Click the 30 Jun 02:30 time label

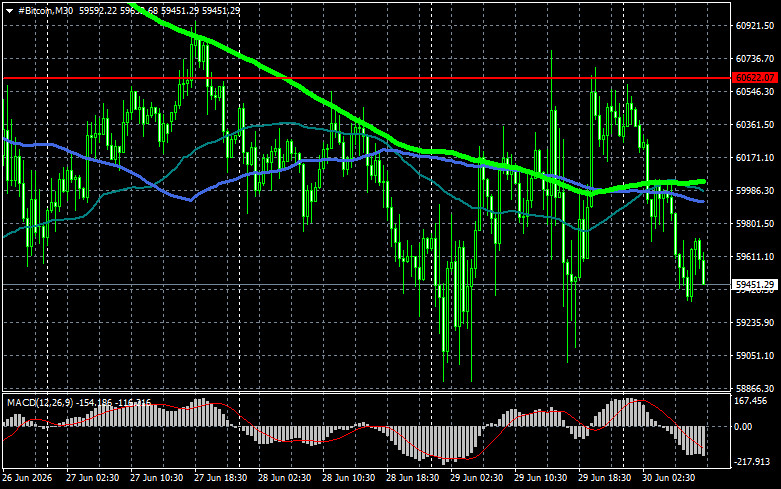click(x=668, y=478)
